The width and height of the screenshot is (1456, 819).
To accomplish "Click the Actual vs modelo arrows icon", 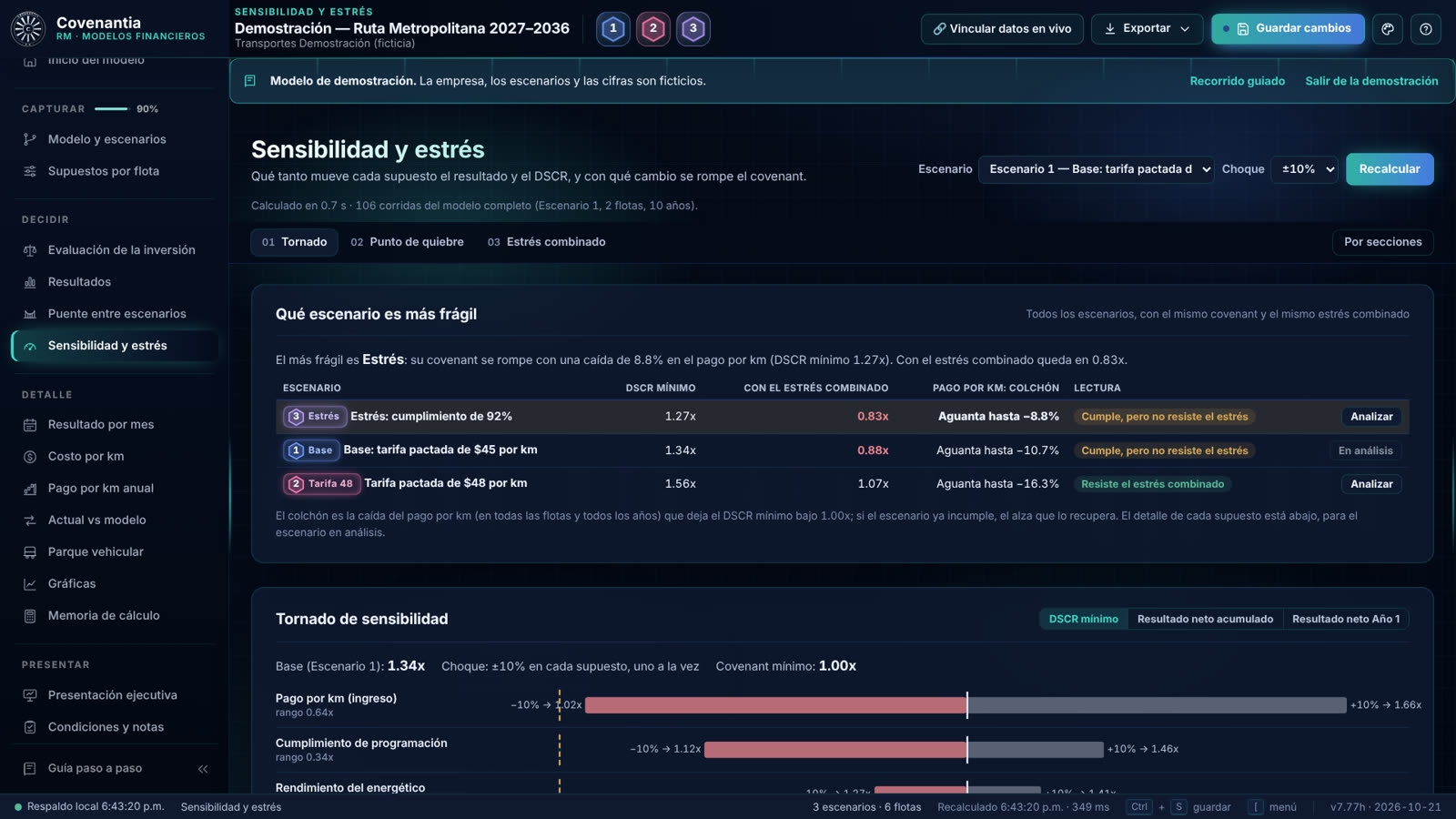I will pos(30,521).
